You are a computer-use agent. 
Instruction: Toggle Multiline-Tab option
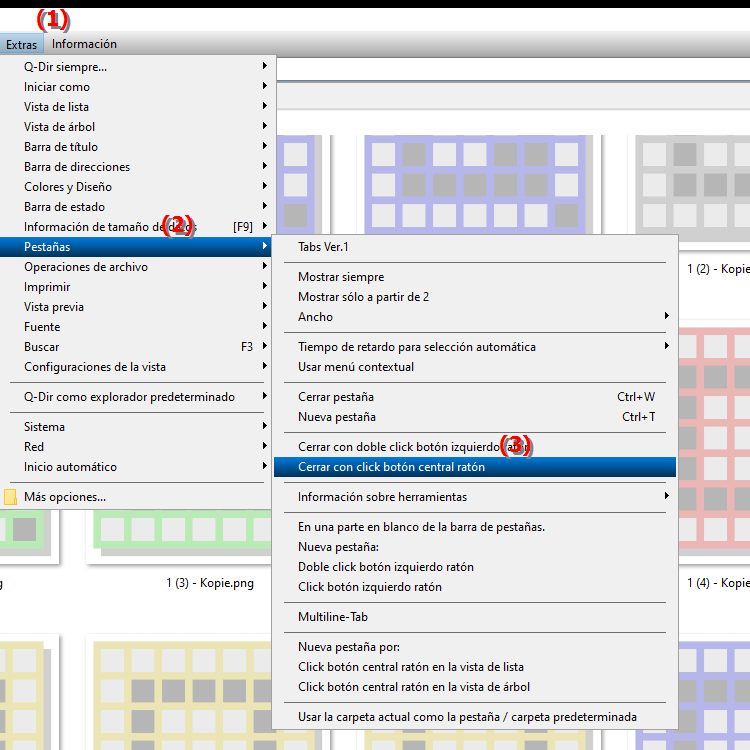pos(475,617)
